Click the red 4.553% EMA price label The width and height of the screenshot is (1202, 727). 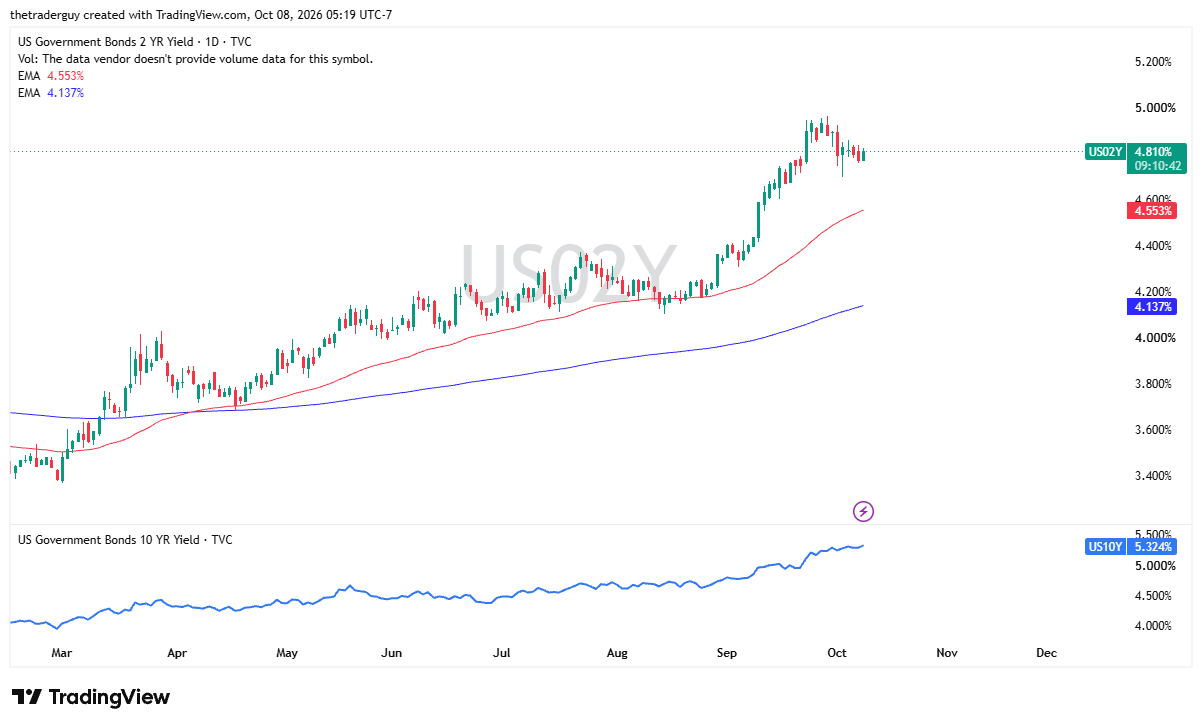(1152, 210)
